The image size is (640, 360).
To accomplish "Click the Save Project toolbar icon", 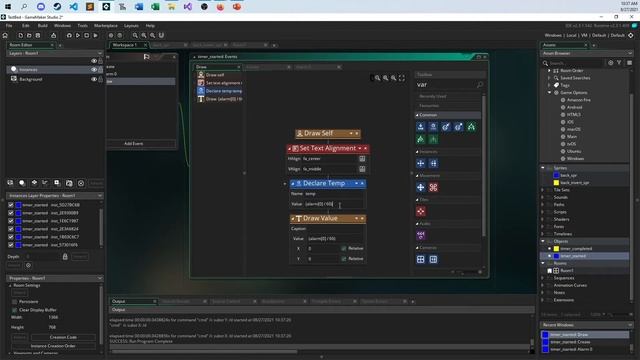I will (38, 36).
